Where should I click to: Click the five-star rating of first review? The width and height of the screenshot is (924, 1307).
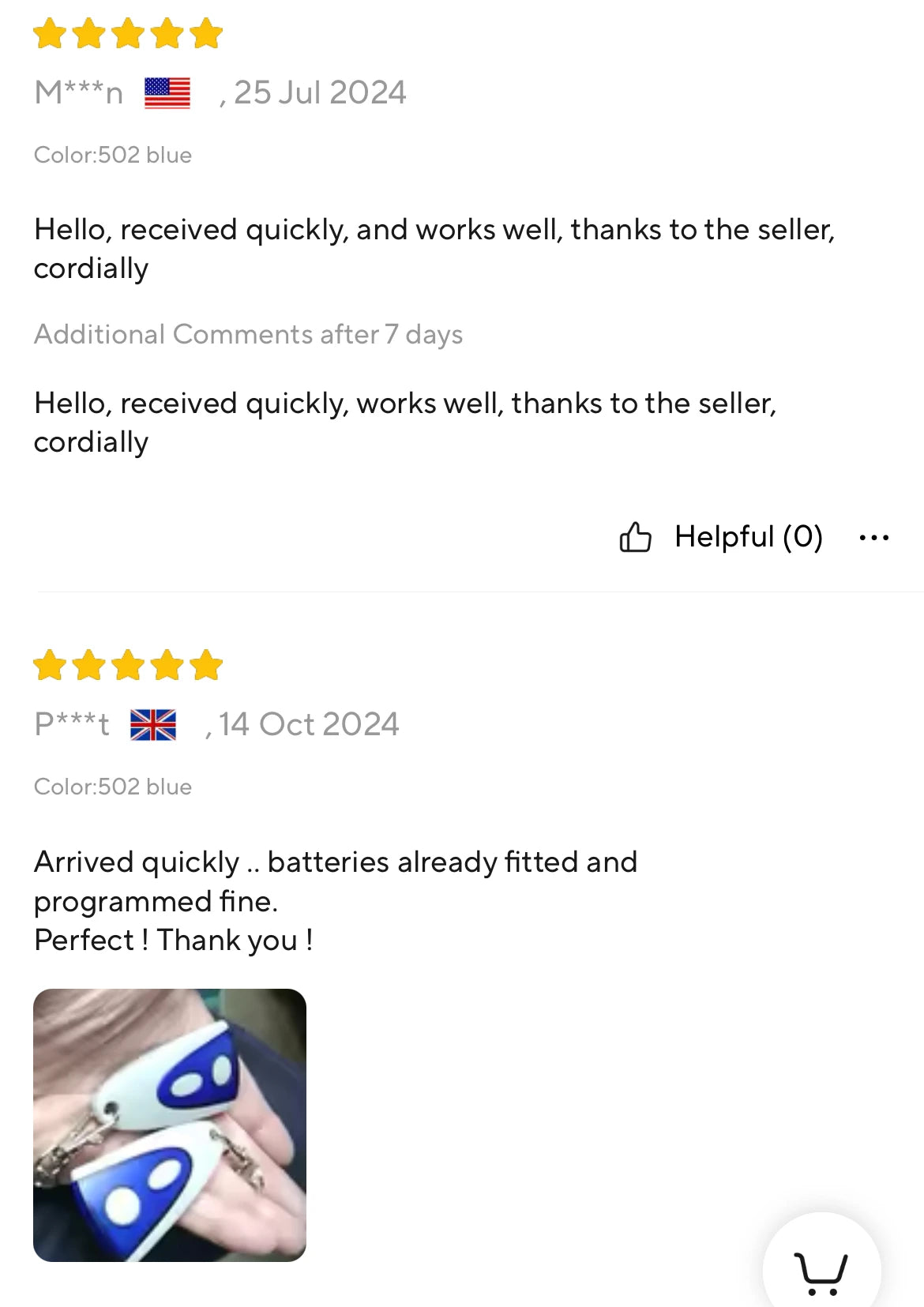128,33
